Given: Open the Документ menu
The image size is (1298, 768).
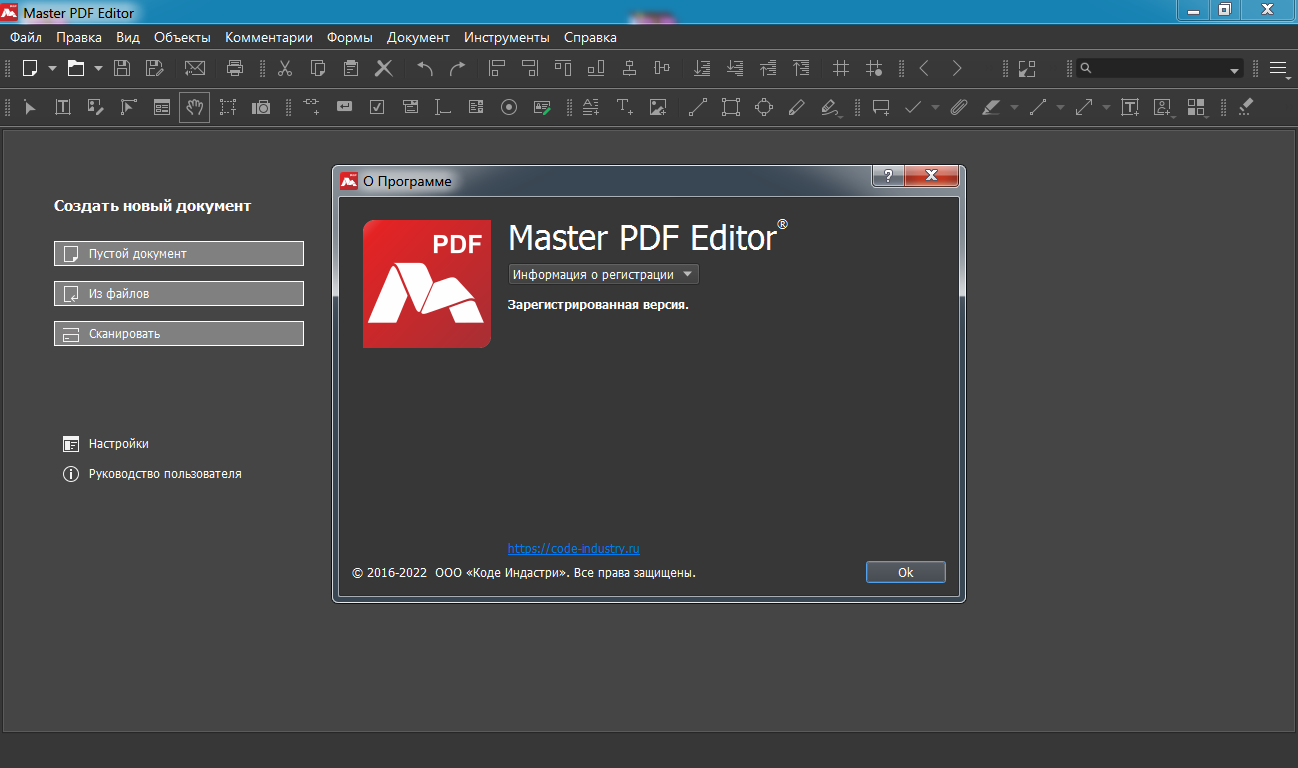Looking at the screenshot, I should (419, 37).
